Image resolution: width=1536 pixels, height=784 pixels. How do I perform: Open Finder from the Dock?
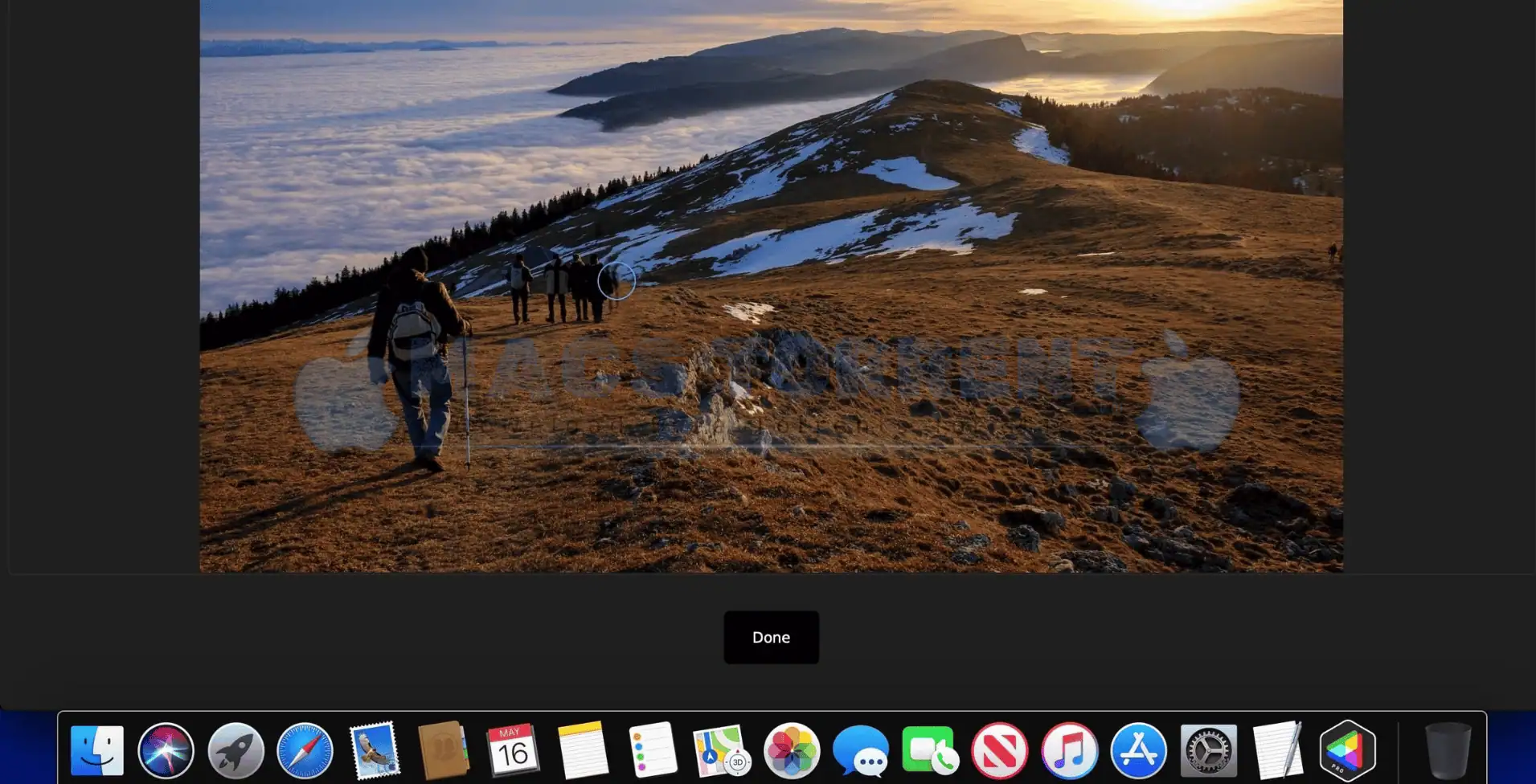tap(96, 751)
